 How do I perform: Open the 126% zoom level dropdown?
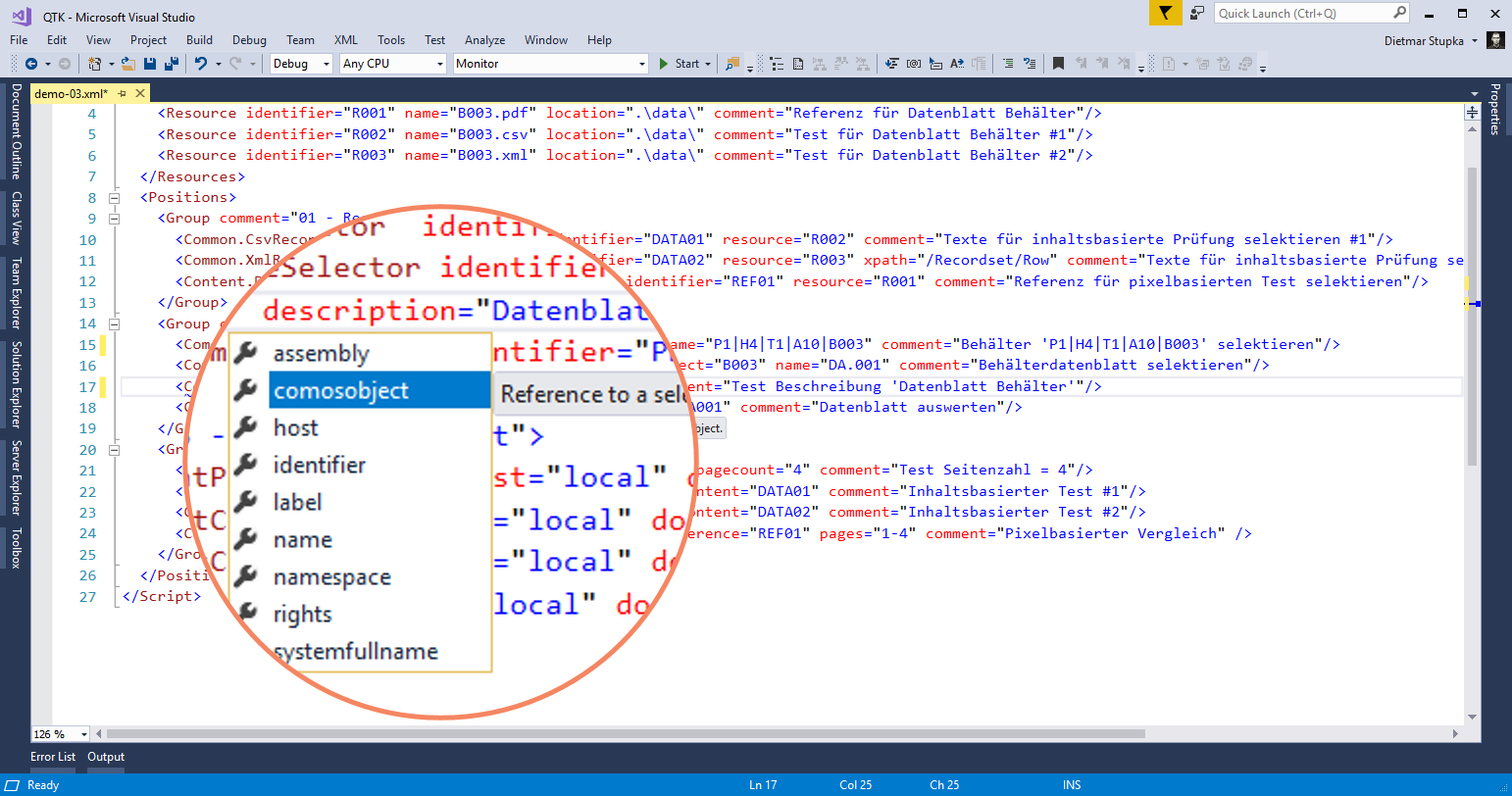tap(81, 732)
